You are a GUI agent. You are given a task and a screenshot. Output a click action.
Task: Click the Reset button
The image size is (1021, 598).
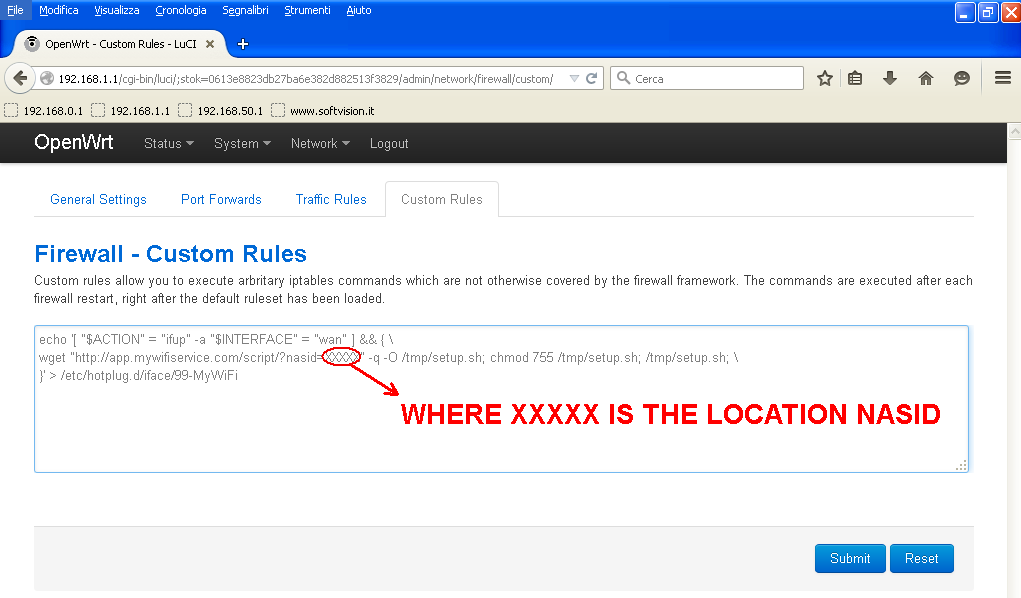pos(921,558)
